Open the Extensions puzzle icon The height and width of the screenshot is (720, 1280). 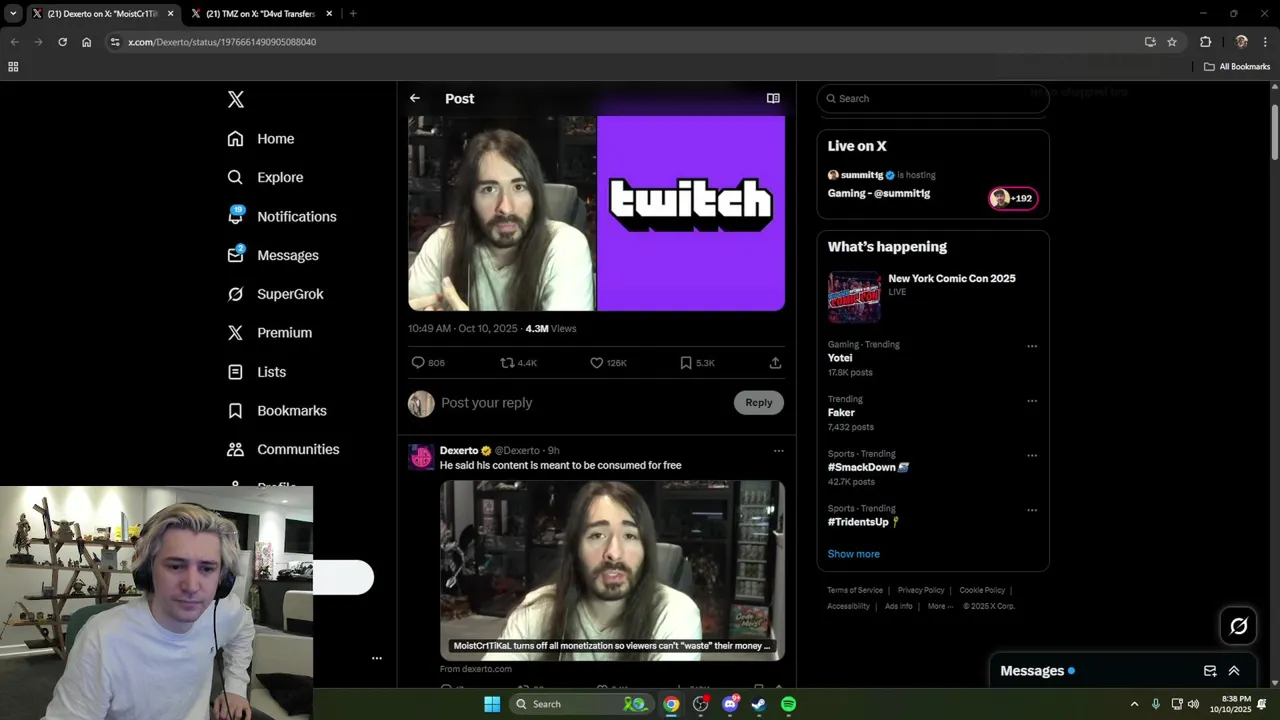(x=1205, y=42)
